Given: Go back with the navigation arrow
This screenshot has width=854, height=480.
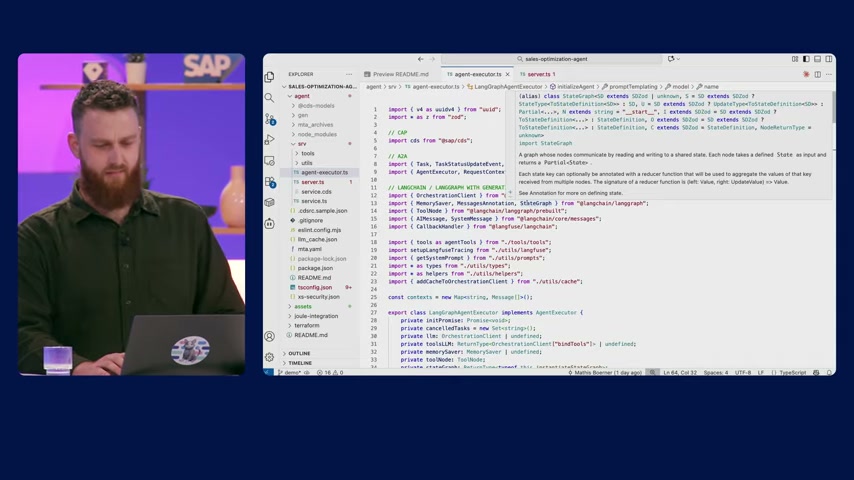Looking at the screenshot, I should coord(420,59).
